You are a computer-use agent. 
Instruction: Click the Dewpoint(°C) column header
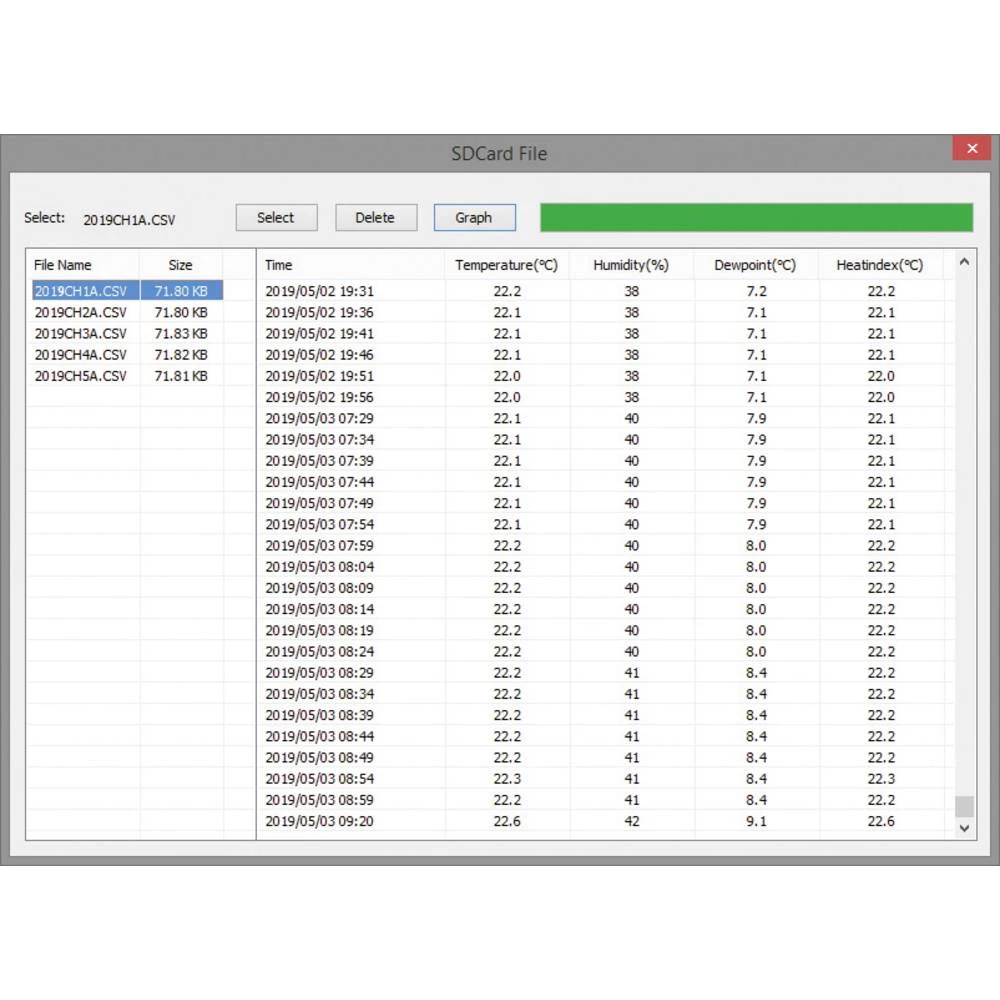point(755,265)
